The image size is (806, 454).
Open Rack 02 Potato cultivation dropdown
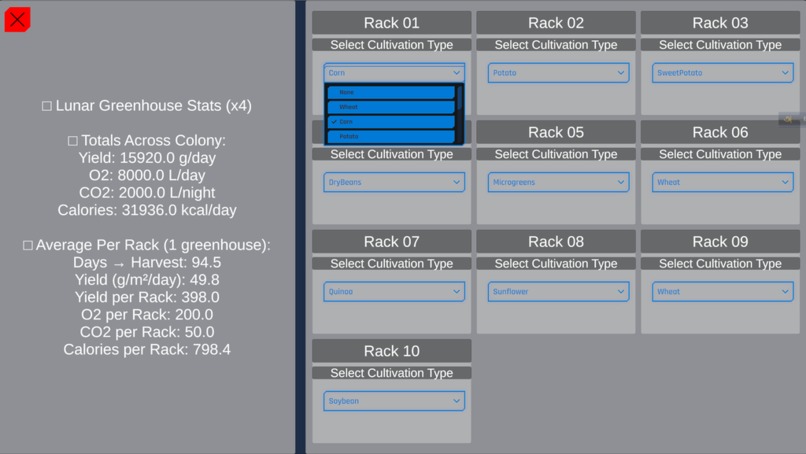[558, 73]
